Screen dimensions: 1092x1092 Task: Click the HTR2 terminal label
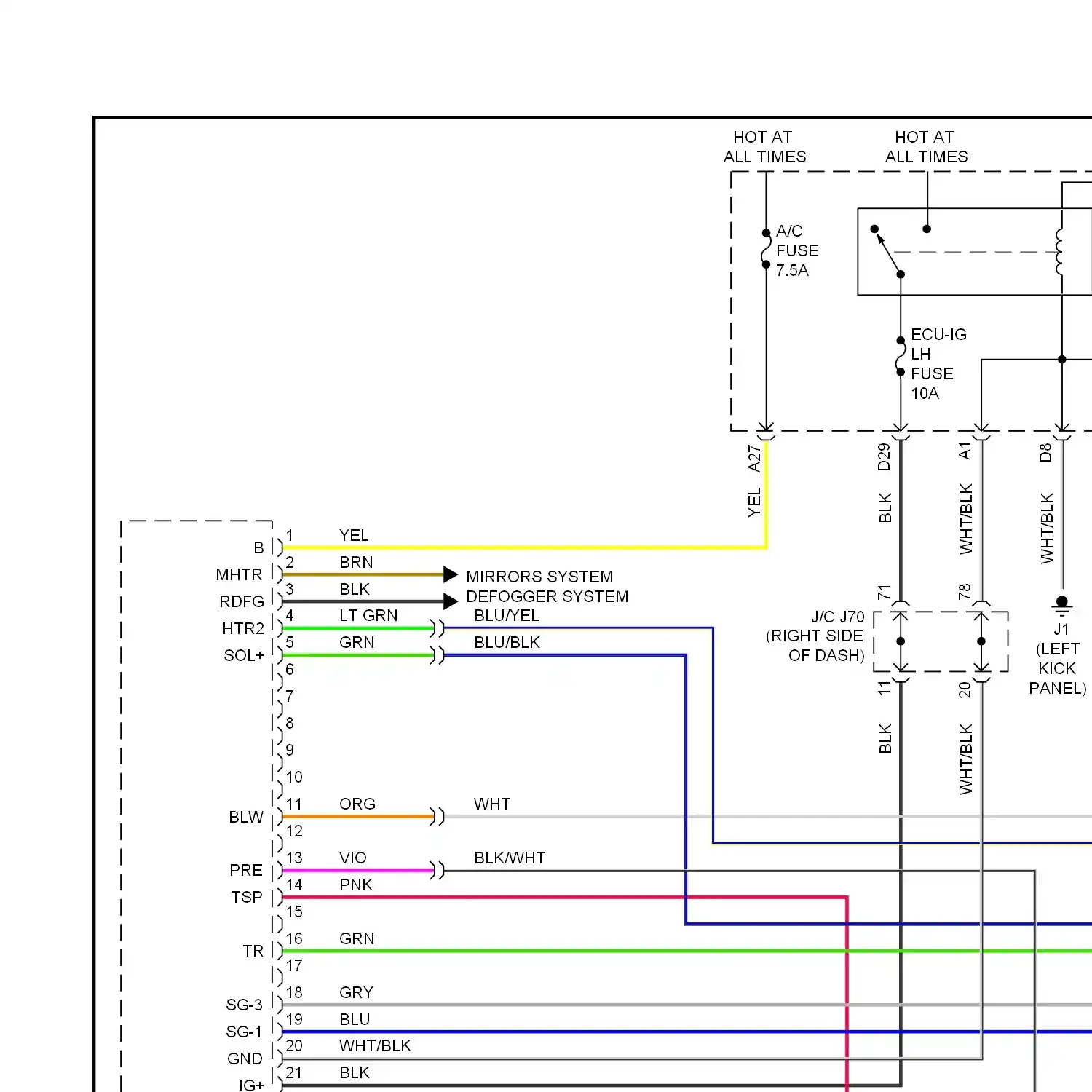tap(243, 628)
